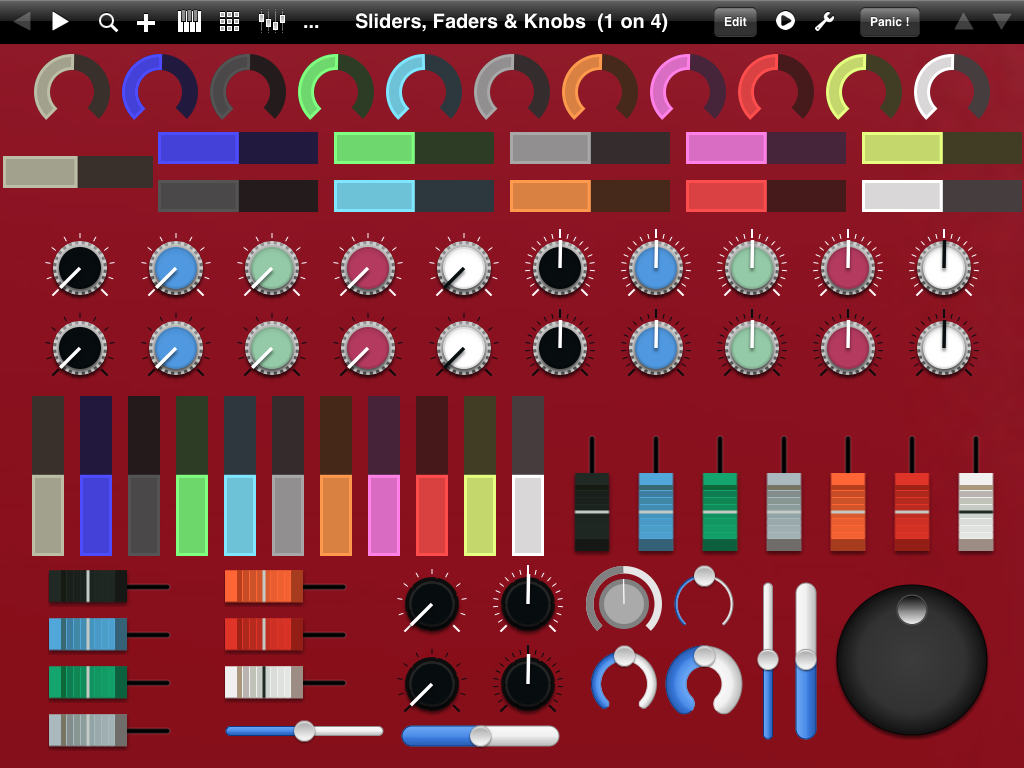Select the grid layout icon

[228, 21]
